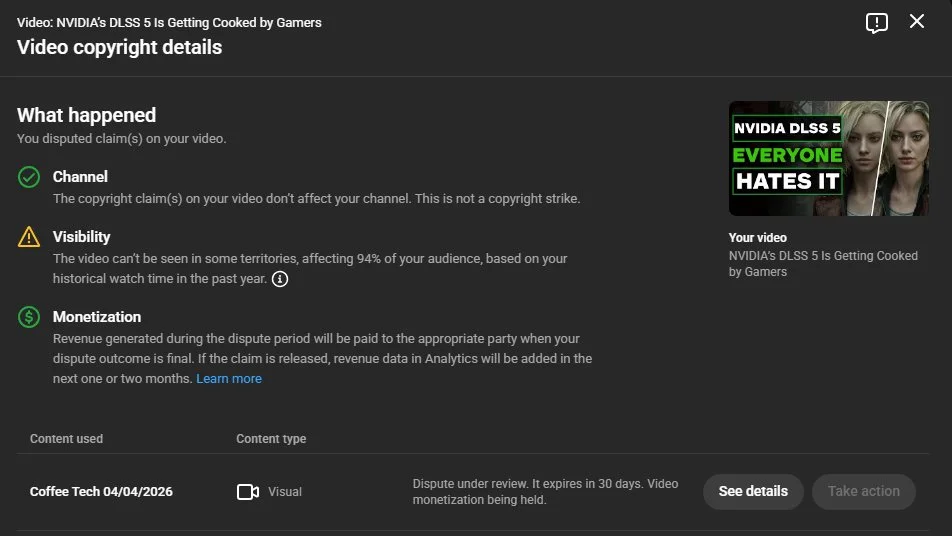
Task: Click the 'Your video' label
Action: (757, 238)
